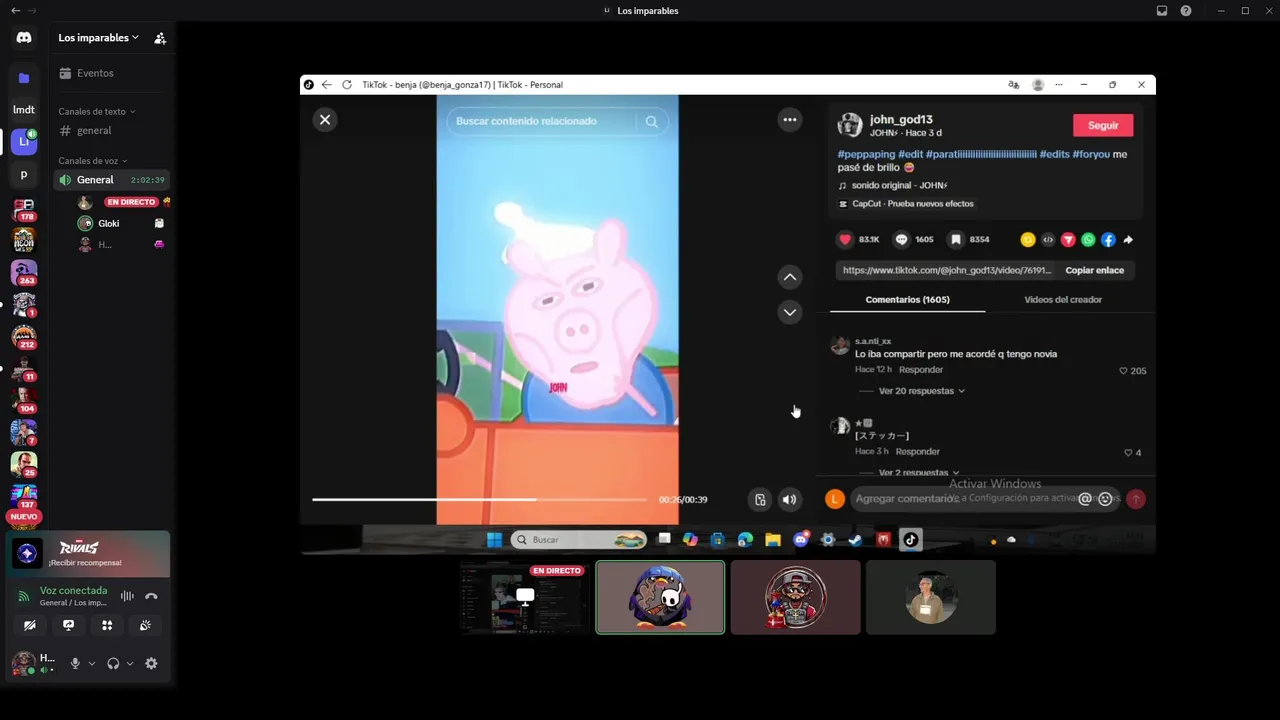
Task: Click the embed code icon
Action: pyautogui.click(x=1048, y=240)
